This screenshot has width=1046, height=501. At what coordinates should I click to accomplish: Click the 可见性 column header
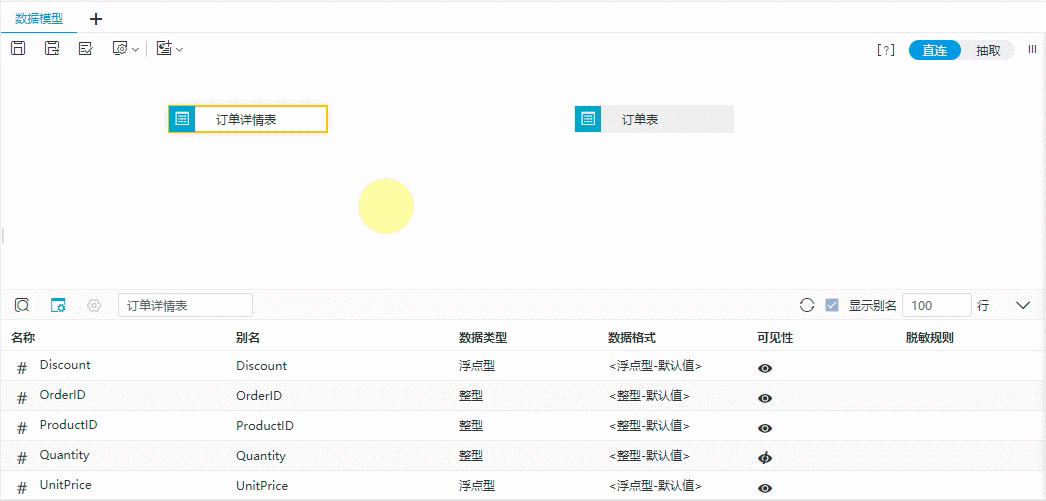pos(774,338)
